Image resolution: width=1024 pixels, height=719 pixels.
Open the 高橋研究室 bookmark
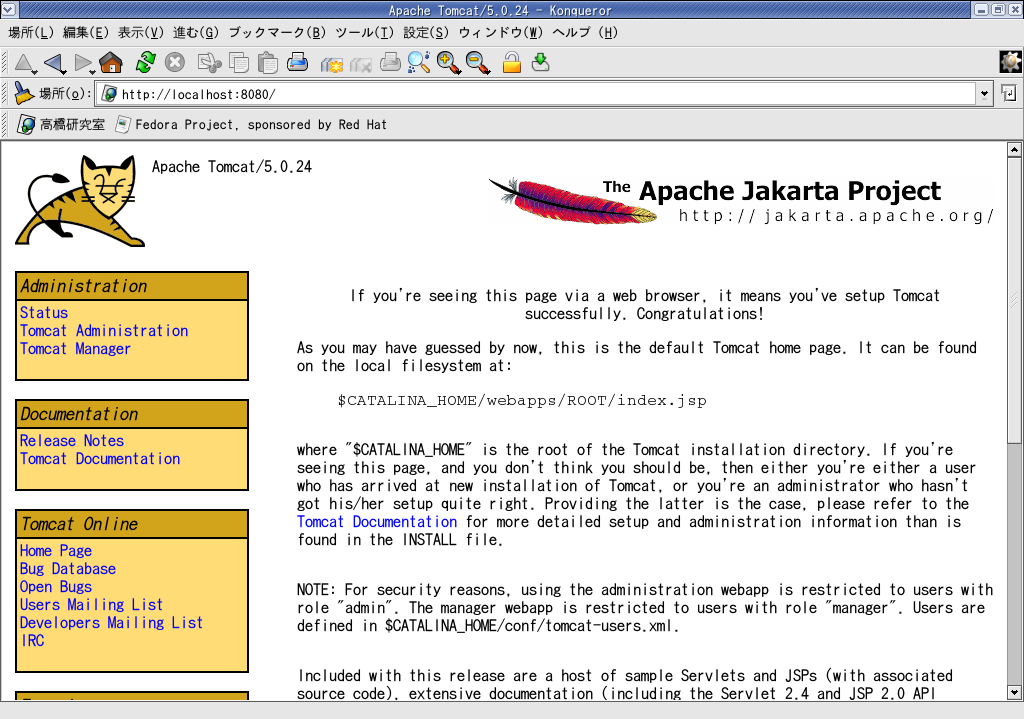tap(61, 124)
